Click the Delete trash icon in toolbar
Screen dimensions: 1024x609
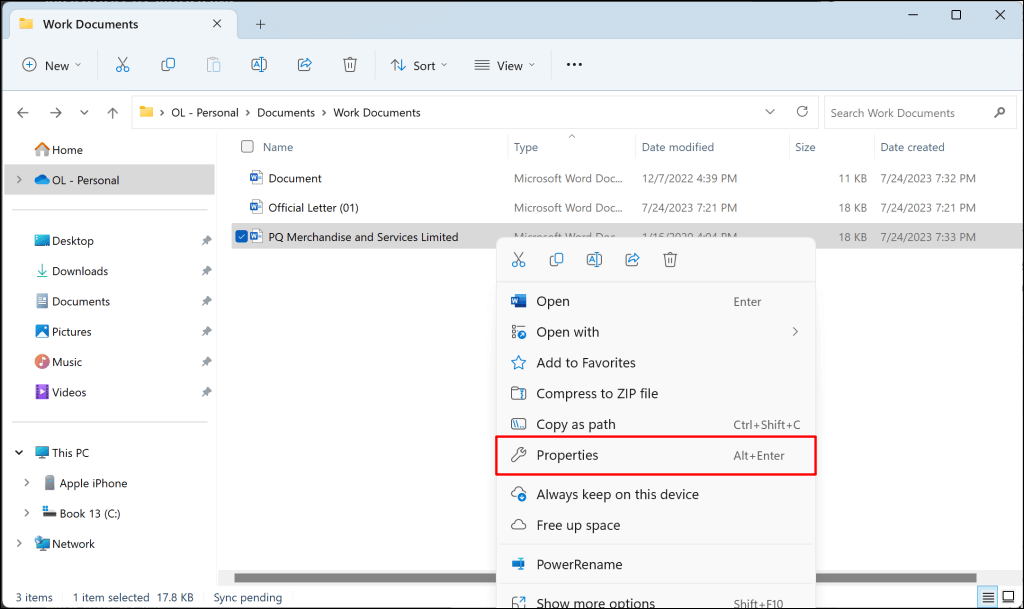(350, 65)
